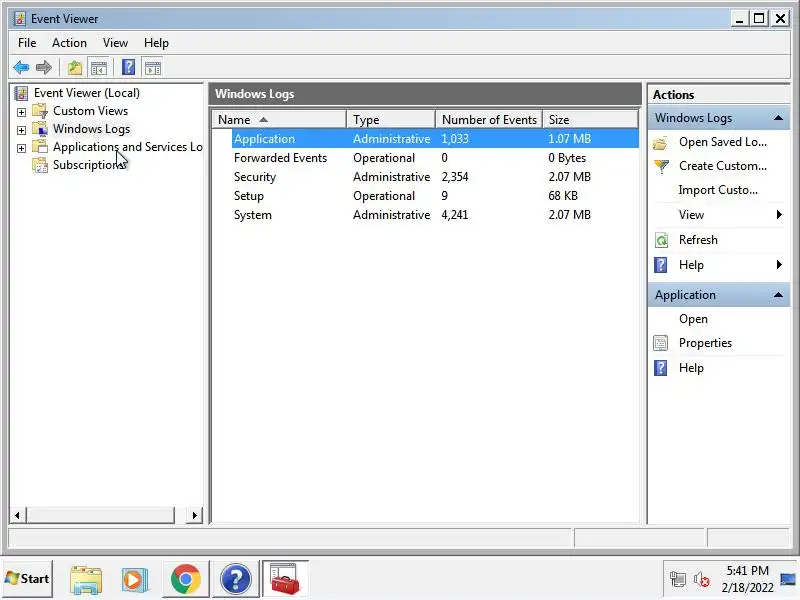The height and width of the screenshot is (600, 800).
Task: Click the Help icon under Windows Logs actions
Action: pyautogui.click(x=661, y=265)
